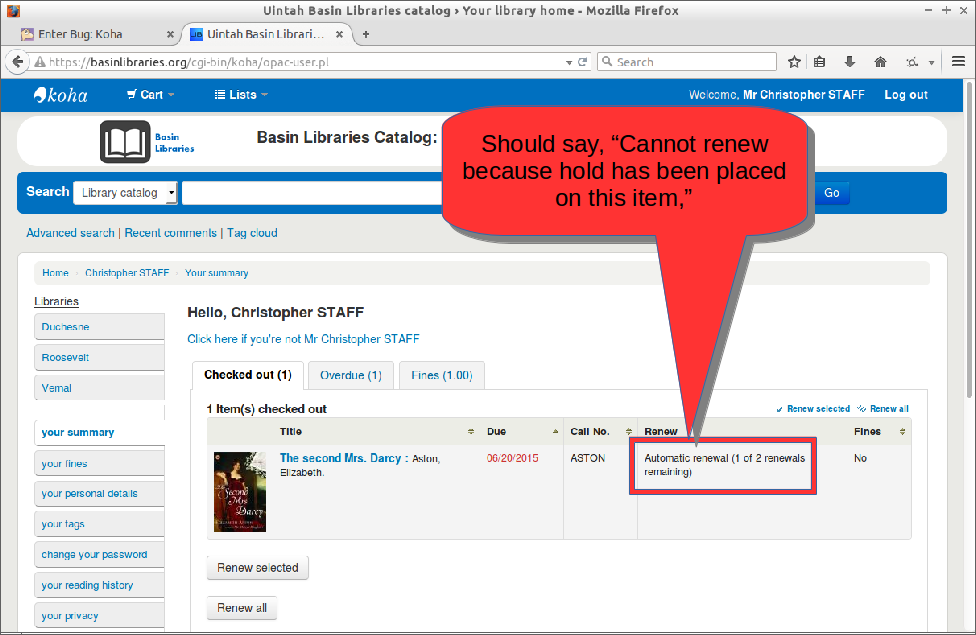The height and width of the screenshot is (635, 976).
Task: Go to Firefox home page icon
Action: 880,62
